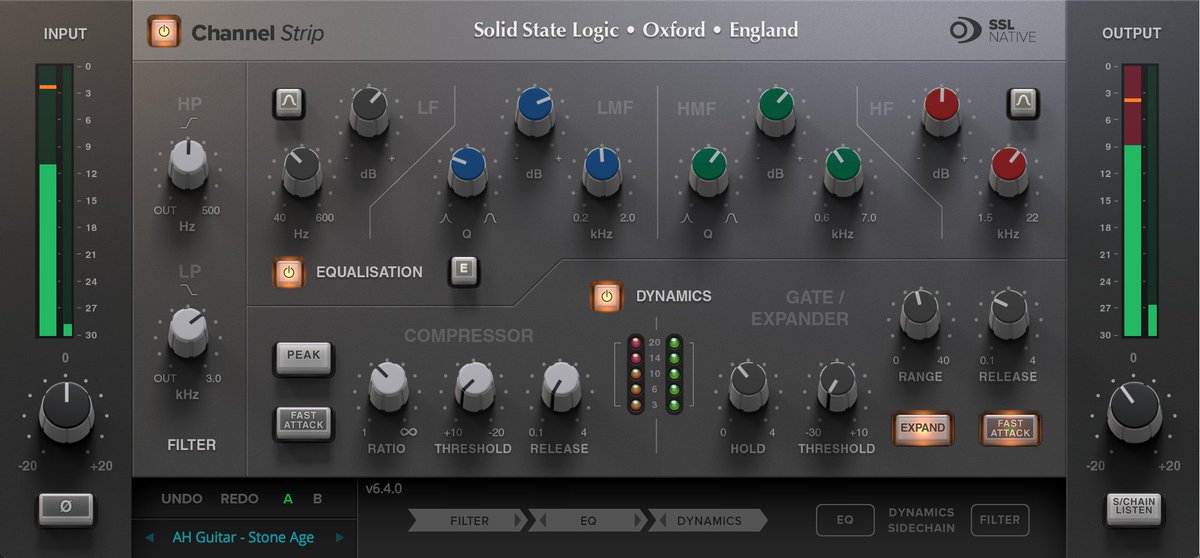Click the Solid State Logic Oxford England title
This screenshot has width=1200, height=558.
636,30
